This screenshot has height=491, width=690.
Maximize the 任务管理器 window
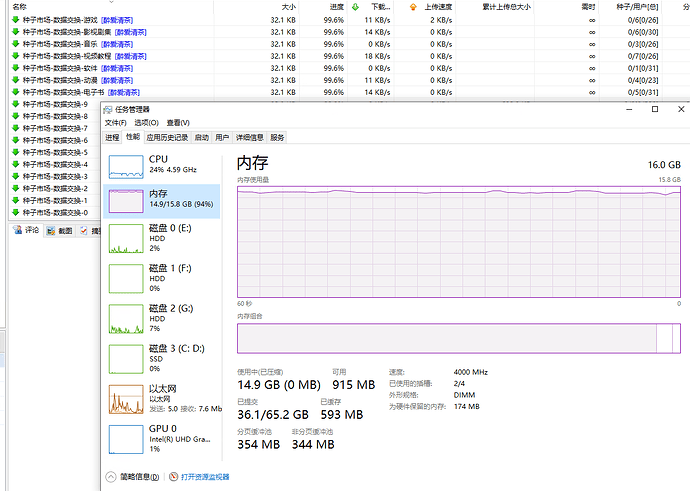[655, 109]
